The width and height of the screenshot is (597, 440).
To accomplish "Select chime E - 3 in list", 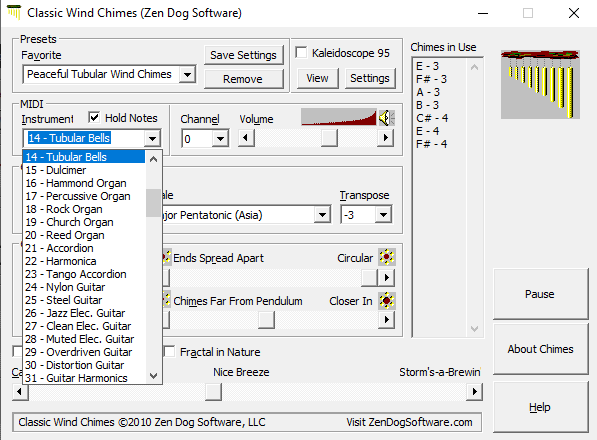I will [x=428, y=66].
